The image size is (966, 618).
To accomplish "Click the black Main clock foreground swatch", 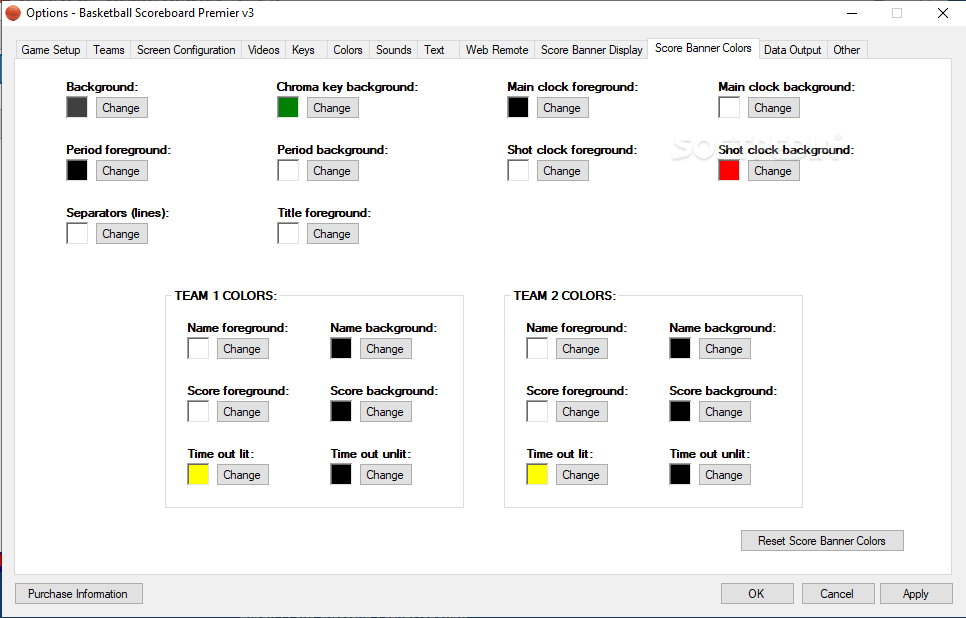I will 518,108.
